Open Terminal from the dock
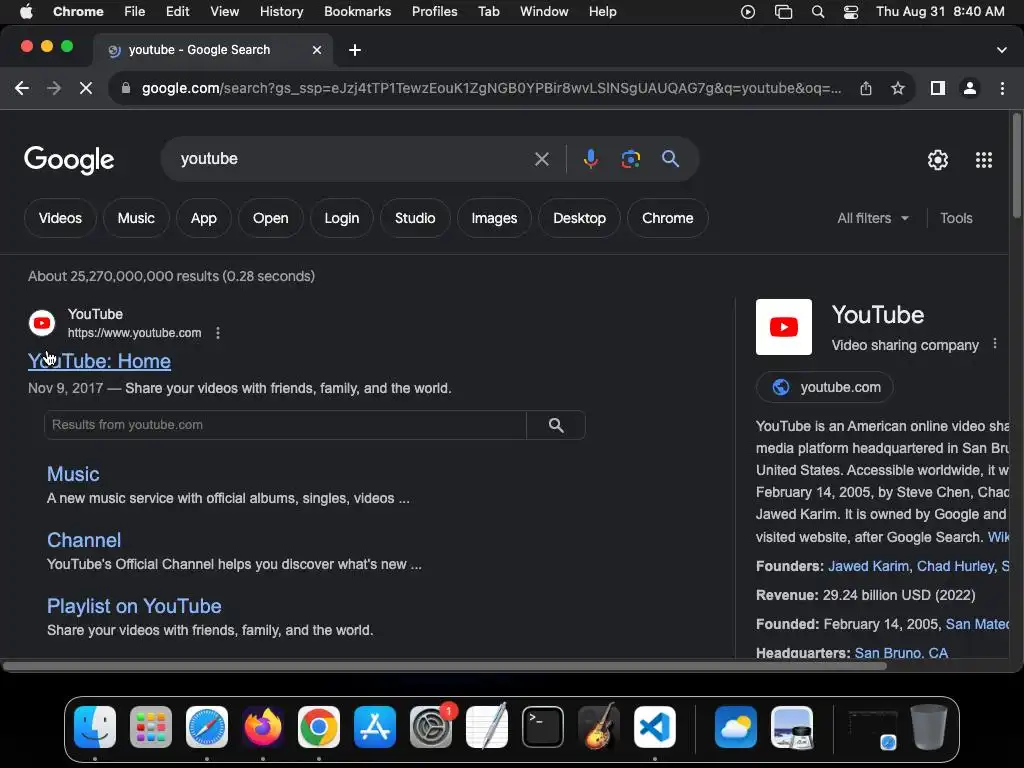The image size is (1024, 768). click(543, 727)
